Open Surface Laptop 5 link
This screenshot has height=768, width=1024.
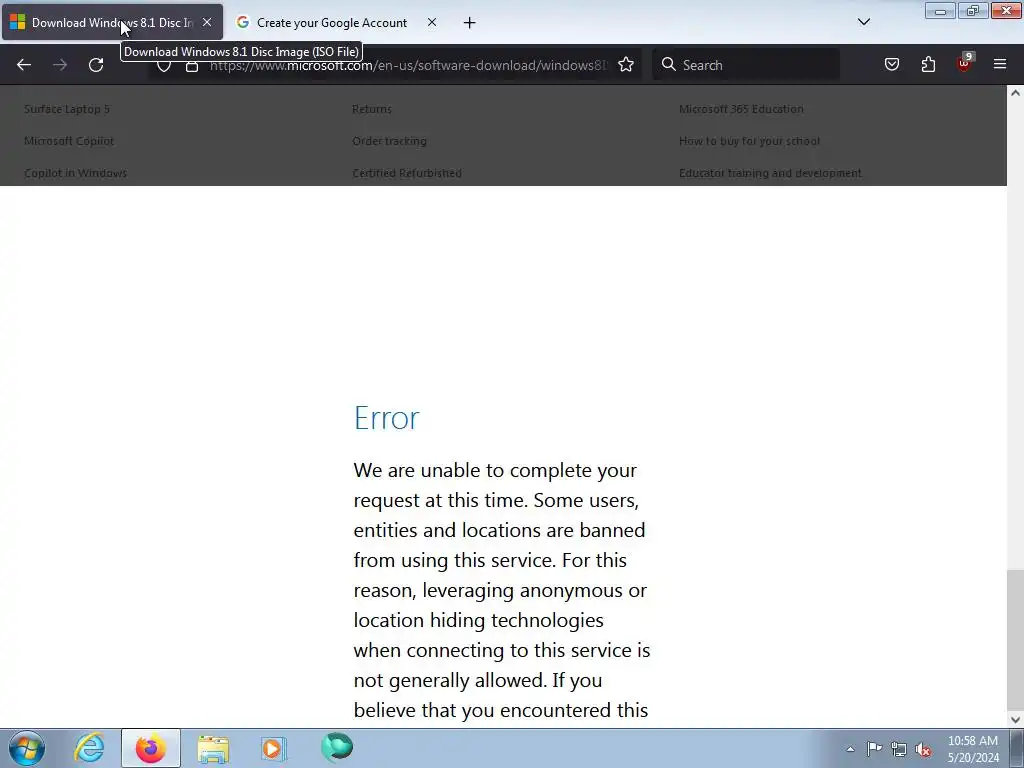(67, 109)
